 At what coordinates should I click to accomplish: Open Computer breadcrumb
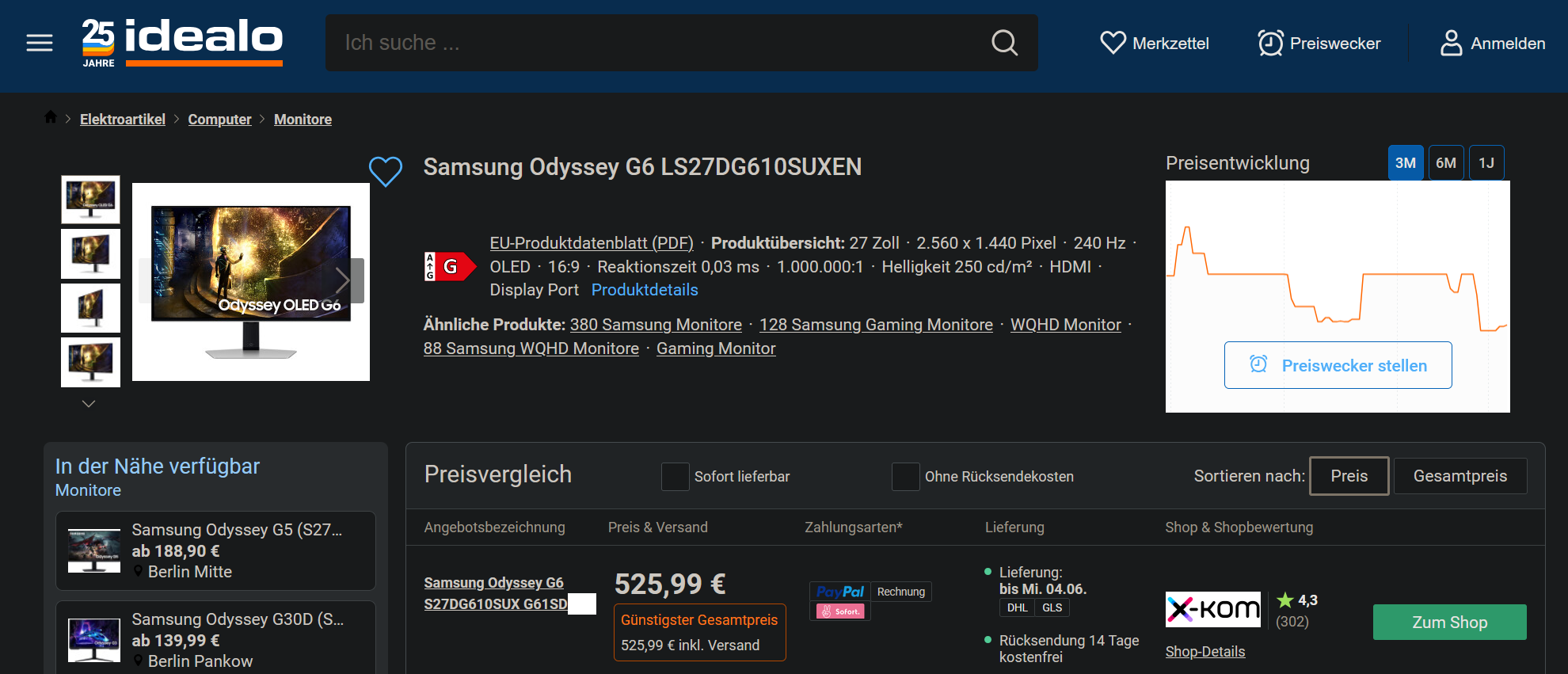[x=219, y=120]
